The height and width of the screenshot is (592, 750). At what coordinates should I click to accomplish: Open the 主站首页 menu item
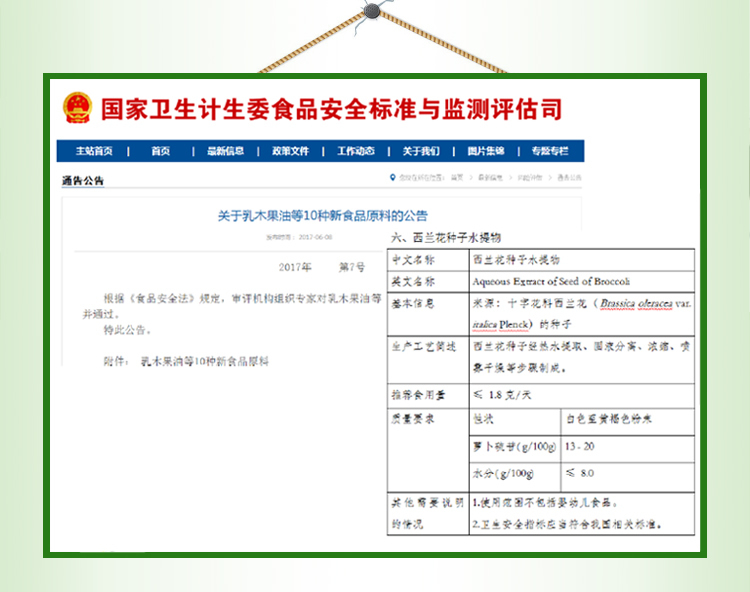[x=94, y=151]
